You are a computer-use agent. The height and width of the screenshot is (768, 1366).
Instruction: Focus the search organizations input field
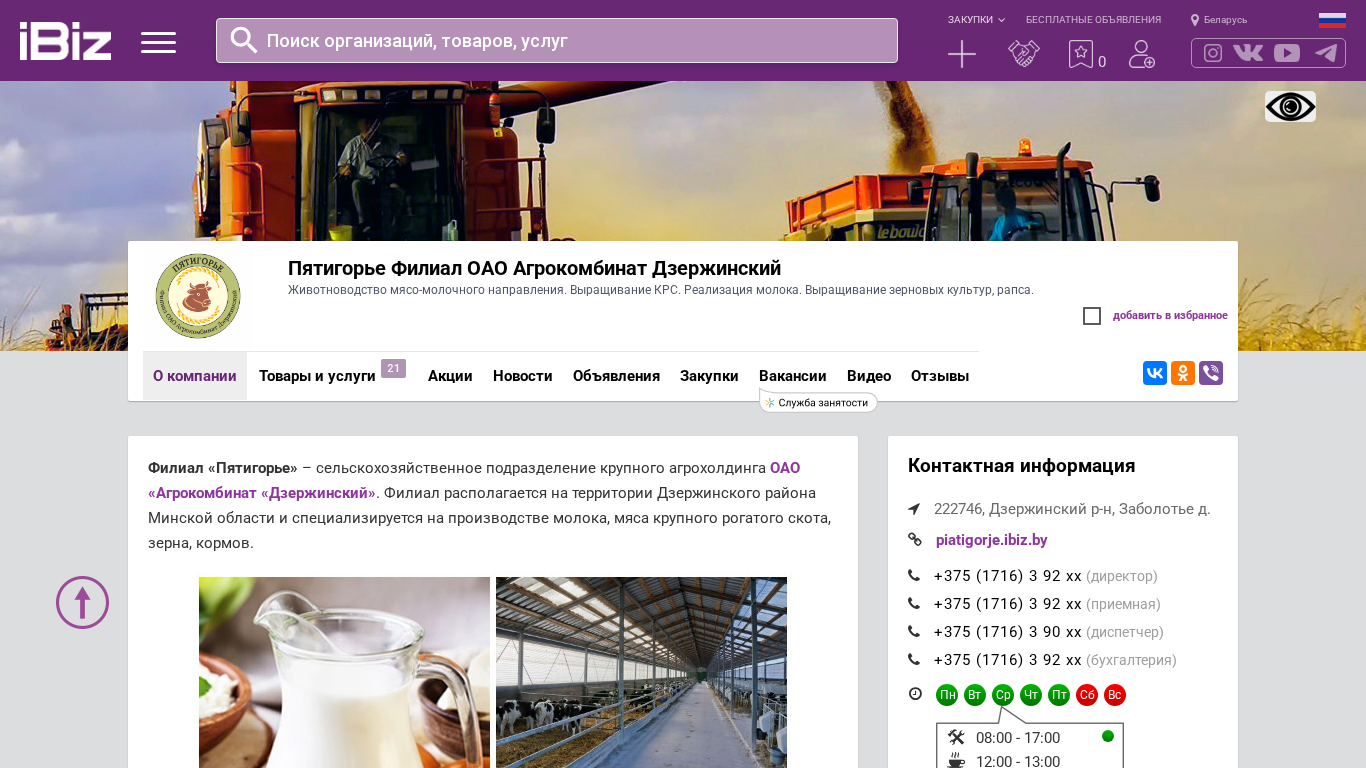tap(557, 41)
